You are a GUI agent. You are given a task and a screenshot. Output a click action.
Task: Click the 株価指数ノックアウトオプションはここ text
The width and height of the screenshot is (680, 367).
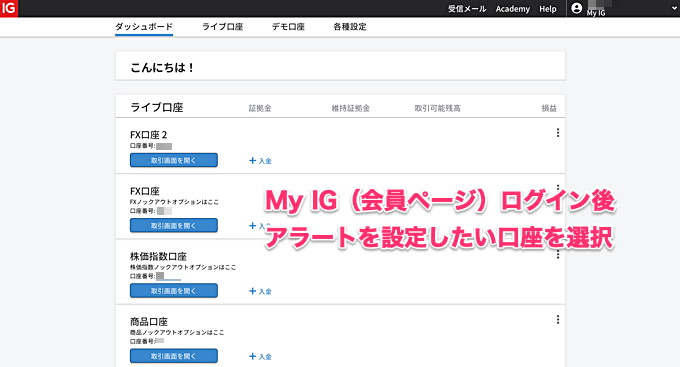click(x=183, y=267)
